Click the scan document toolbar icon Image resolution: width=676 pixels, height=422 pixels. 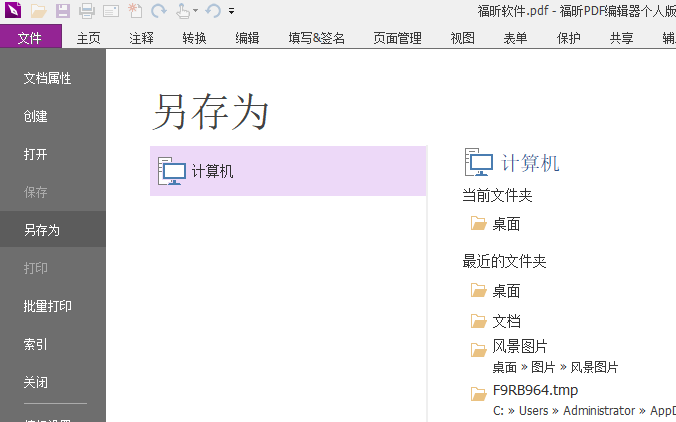[111, 11]
